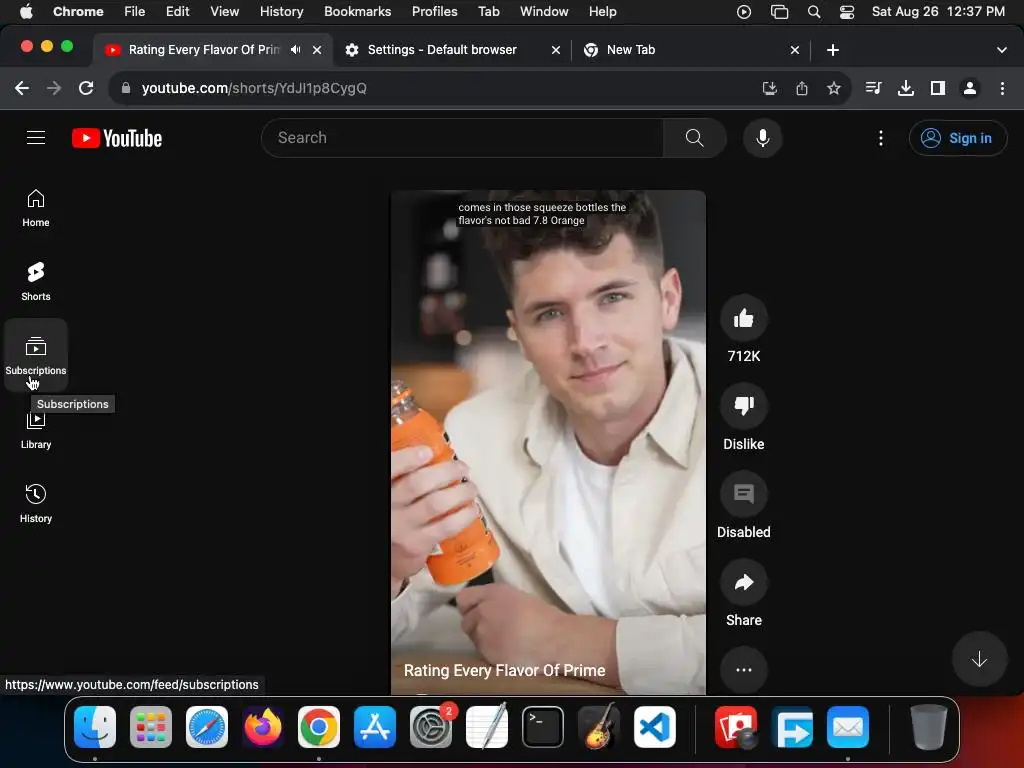Screen dimensions: 1024x768
Task: Select Rating Every Flavor Of Prime tab
Action: [203, 50]
